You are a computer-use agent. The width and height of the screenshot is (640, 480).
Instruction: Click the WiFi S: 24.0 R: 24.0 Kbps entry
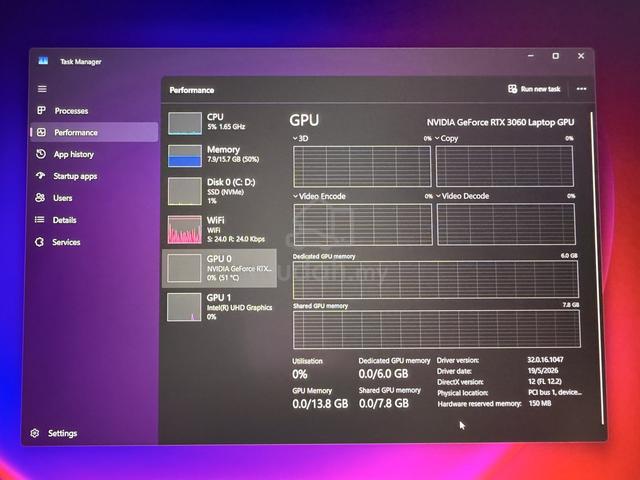220,229
